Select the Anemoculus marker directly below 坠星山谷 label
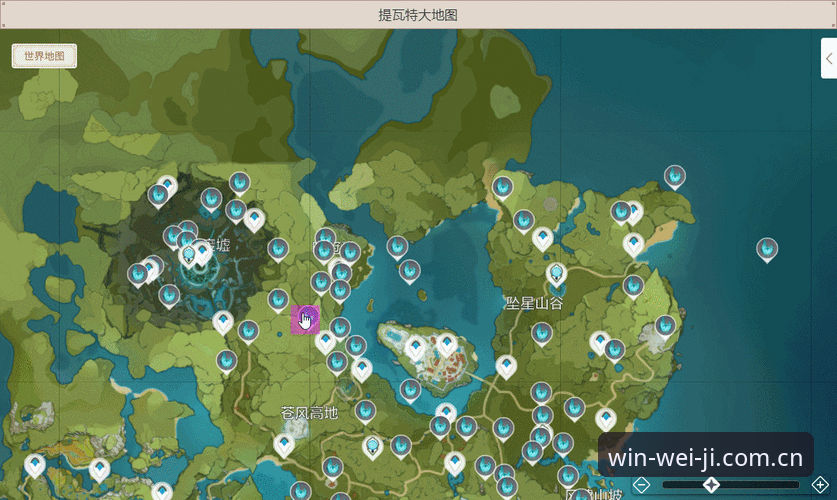This screenshot has height=500, width=837. tap(542, 335)
